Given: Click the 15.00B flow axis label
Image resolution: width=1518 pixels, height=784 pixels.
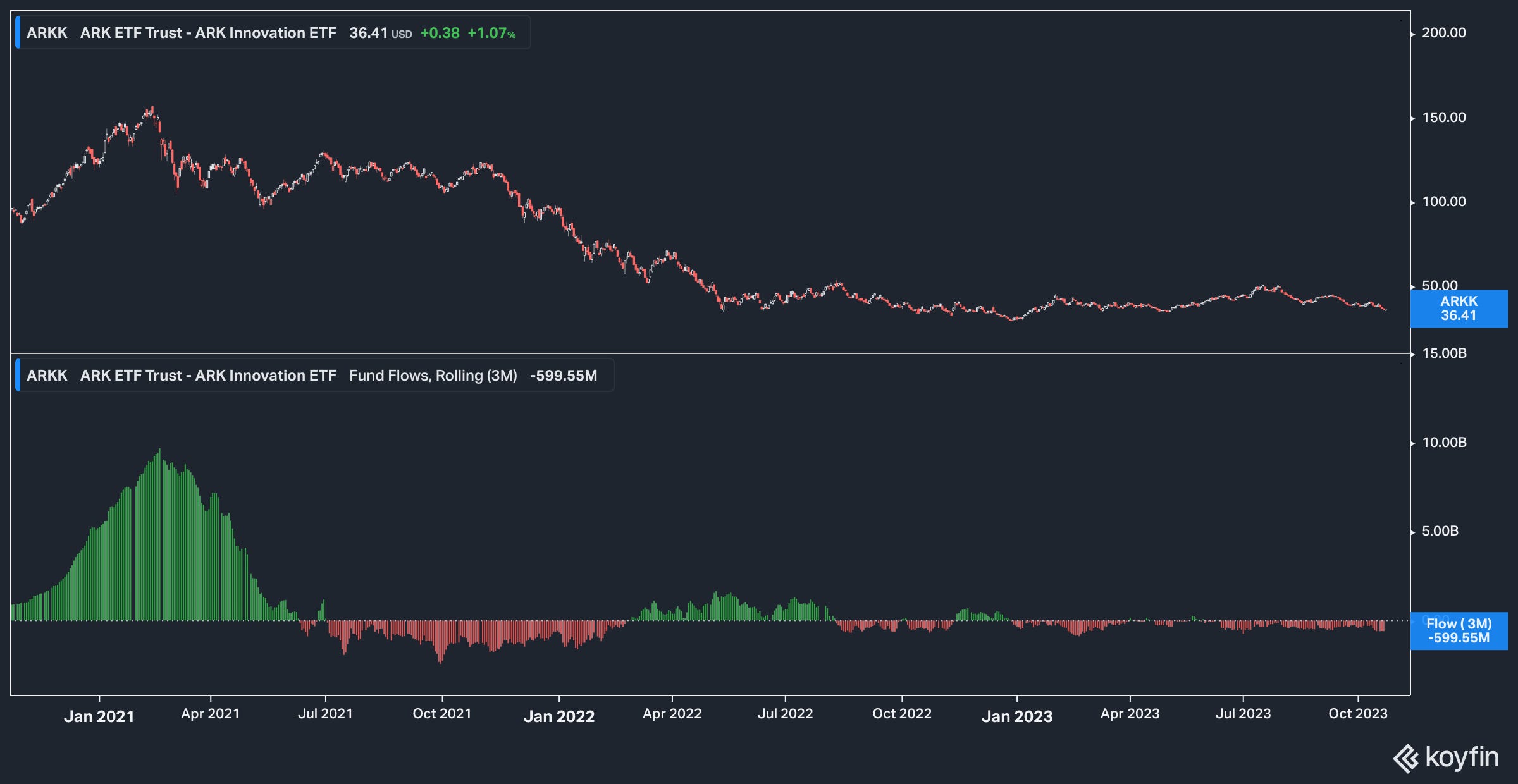Looking at the screenshot, I should point(1444,353).
